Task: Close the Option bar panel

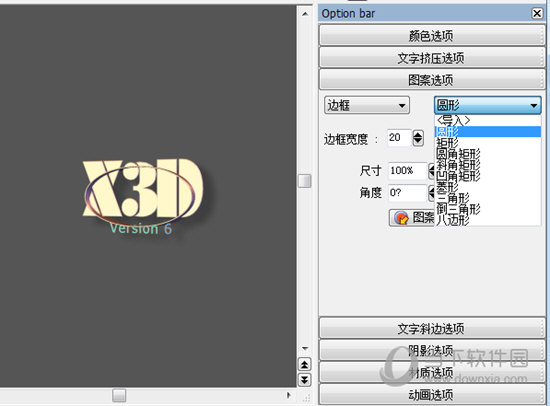Action: point(537,14)
